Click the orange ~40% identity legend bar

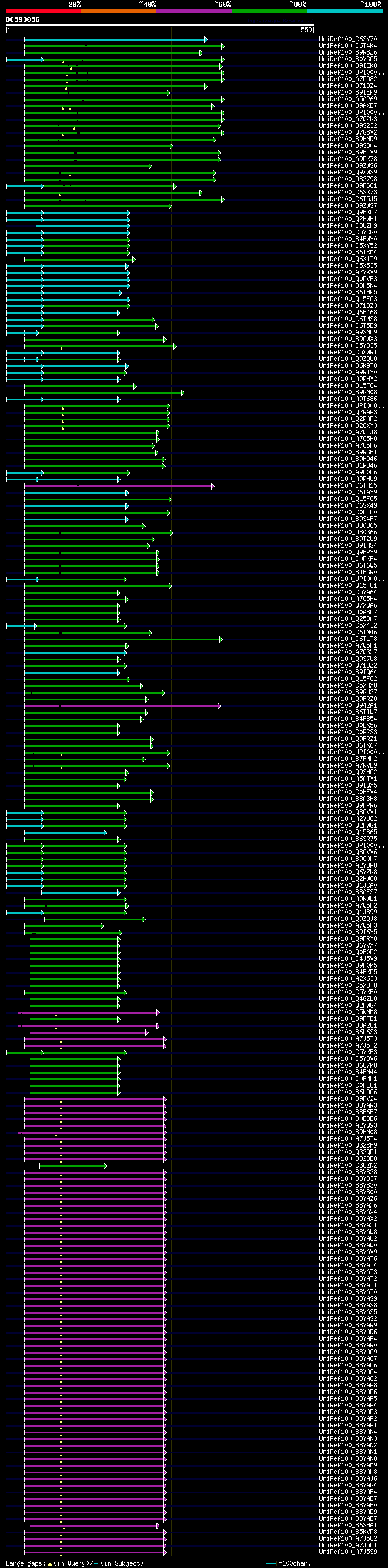(119, 11)
